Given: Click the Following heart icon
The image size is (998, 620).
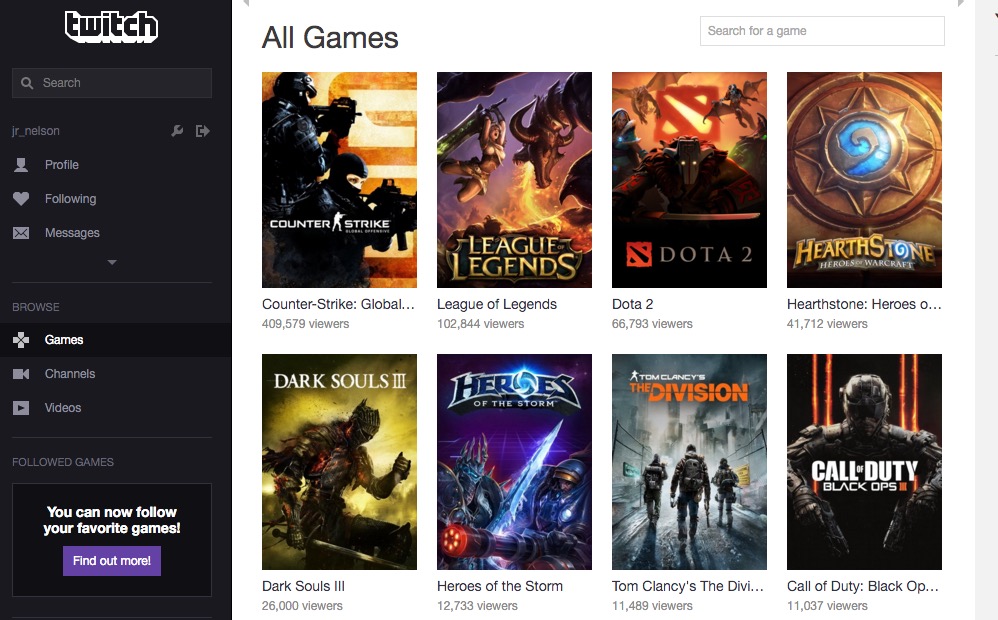Looking at the screenshot, I should (21, 199).
